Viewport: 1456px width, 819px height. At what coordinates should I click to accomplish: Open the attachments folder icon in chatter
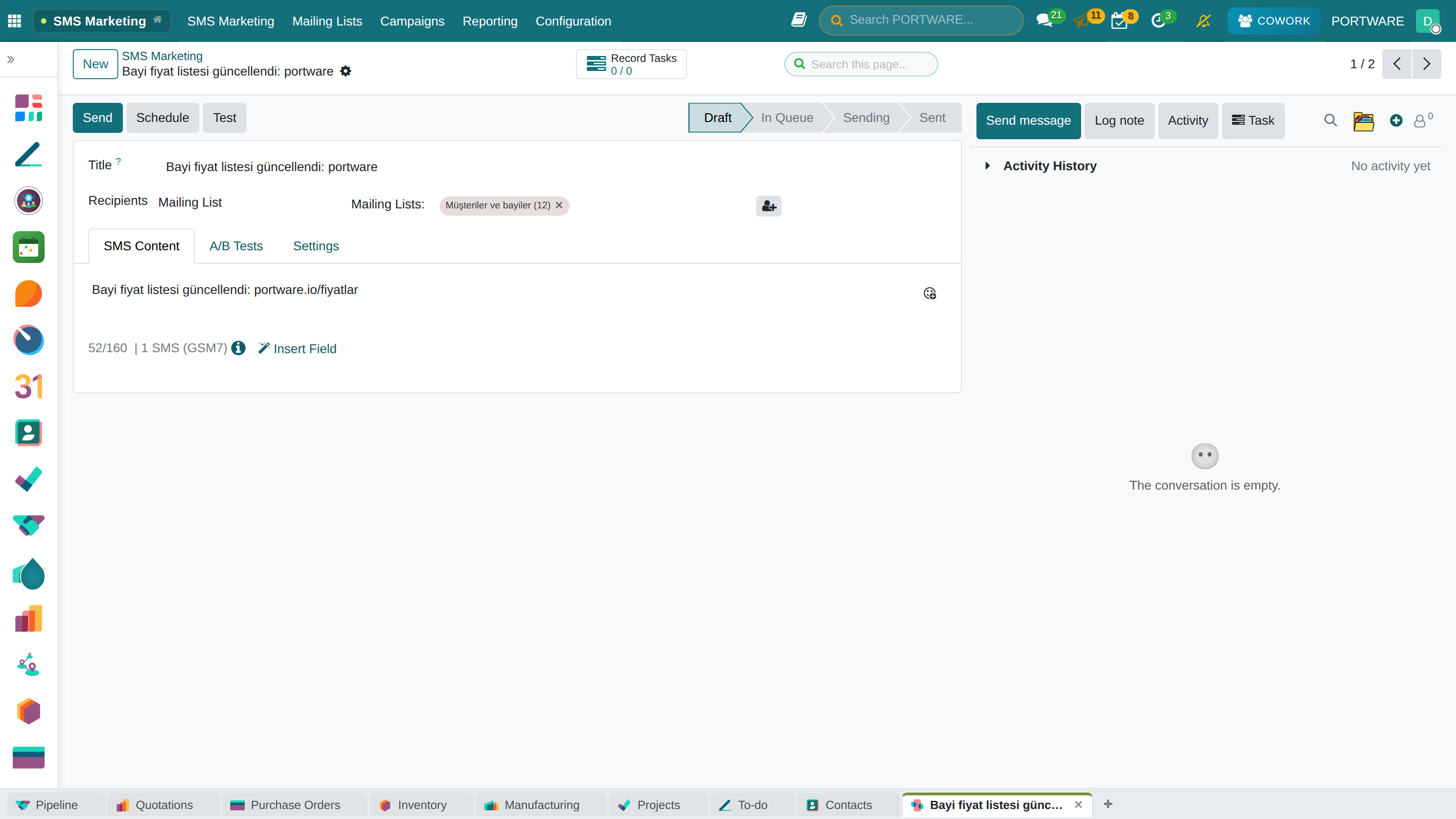[x=1363, y=121]
